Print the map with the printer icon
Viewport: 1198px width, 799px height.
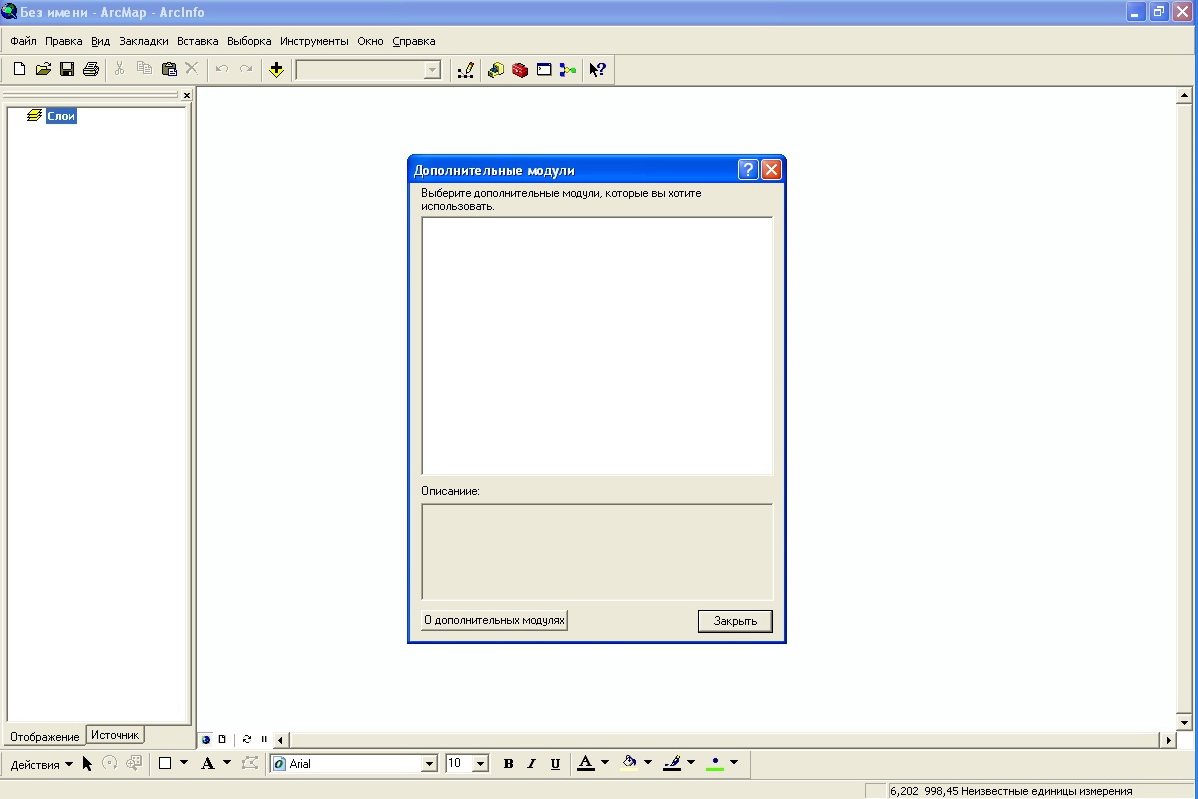click(91, 70)
